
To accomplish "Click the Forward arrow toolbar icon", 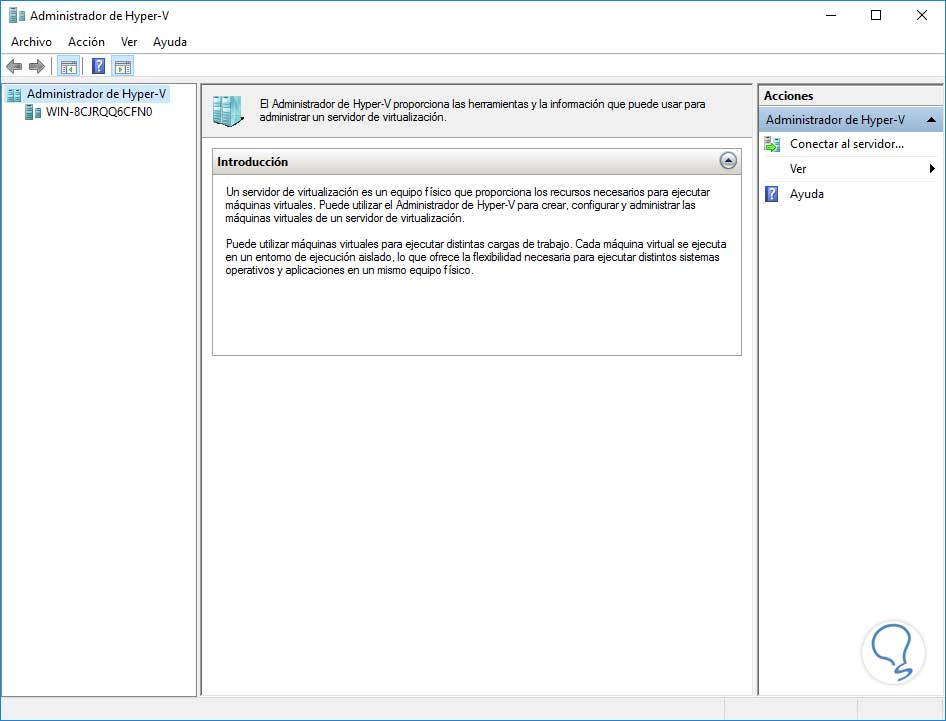I will 37,66.
